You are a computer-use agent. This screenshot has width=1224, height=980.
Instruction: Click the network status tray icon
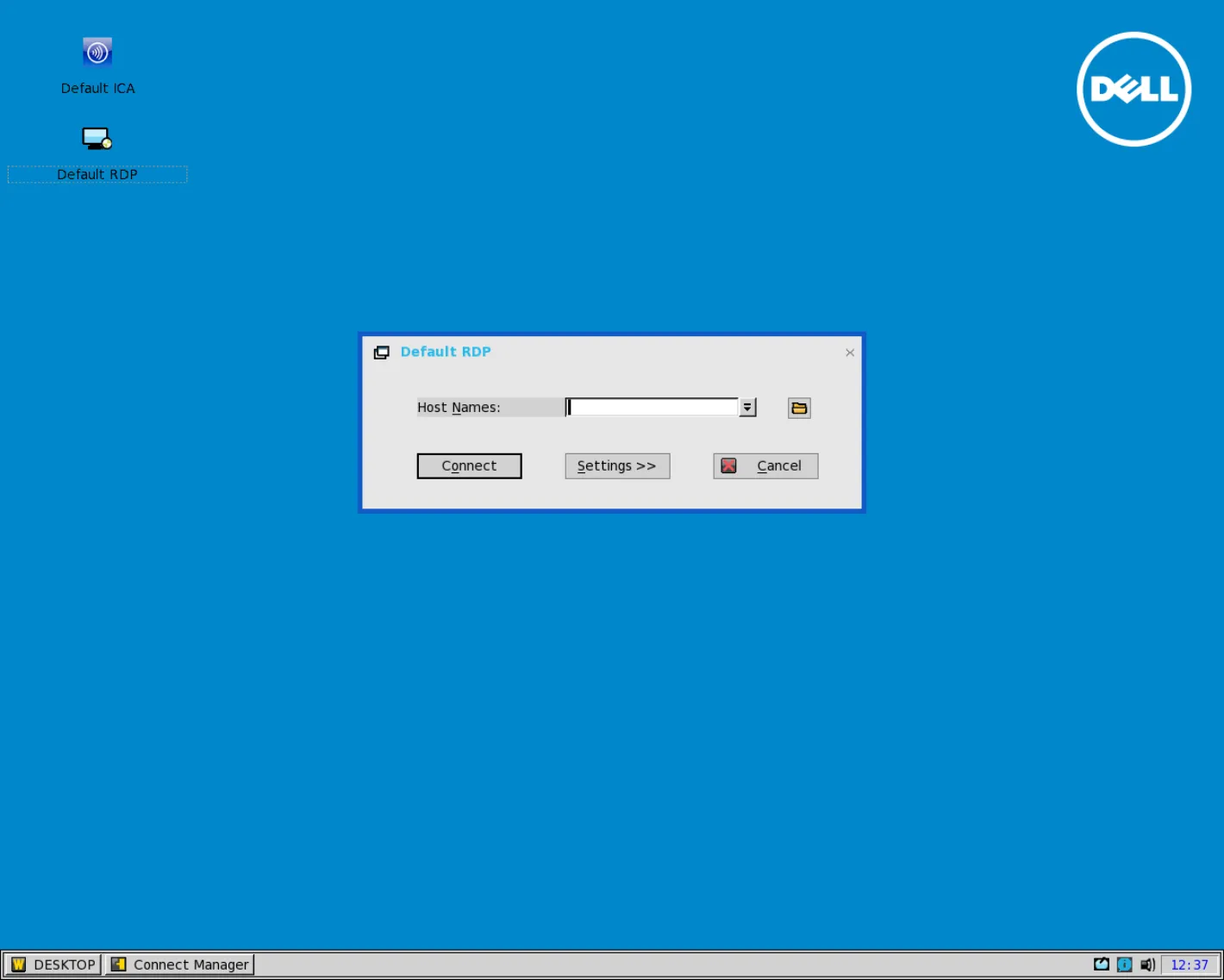(1102, 964)
